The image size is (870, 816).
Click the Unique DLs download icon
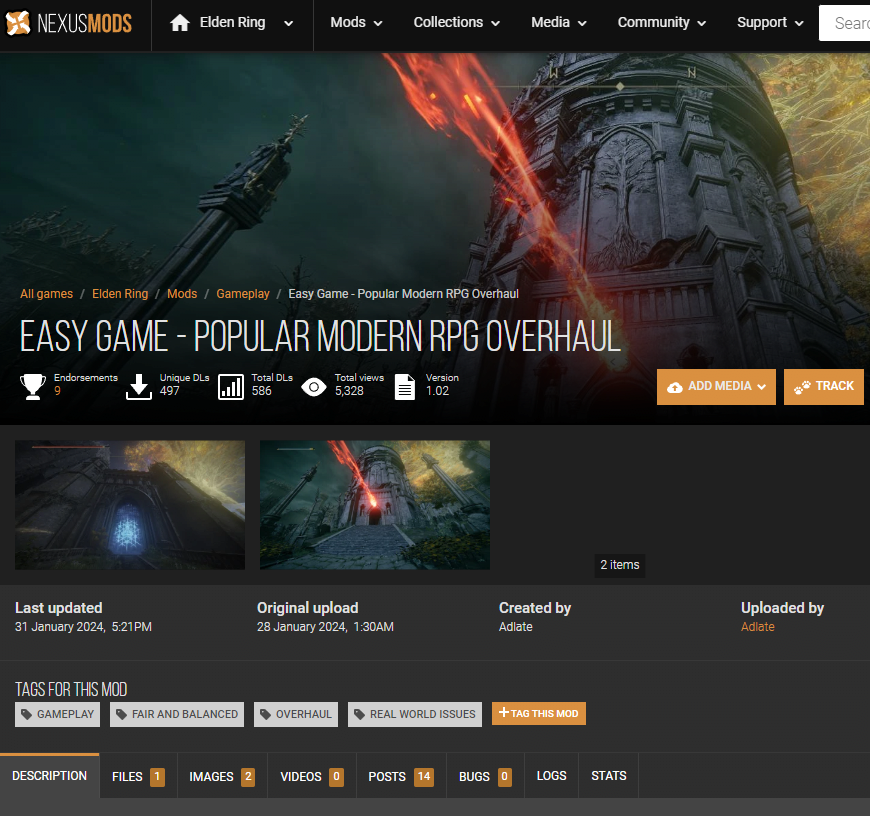click(139, 387)
